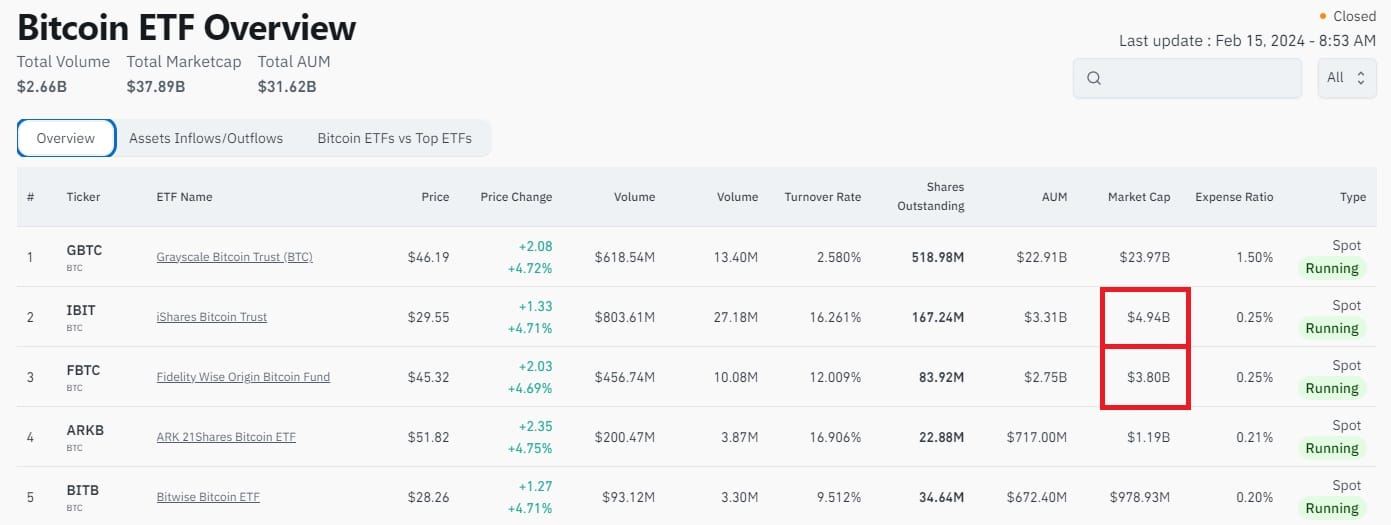Click the $45.32 price value
The image size is (1391, 525).
[x=429, y=377]
